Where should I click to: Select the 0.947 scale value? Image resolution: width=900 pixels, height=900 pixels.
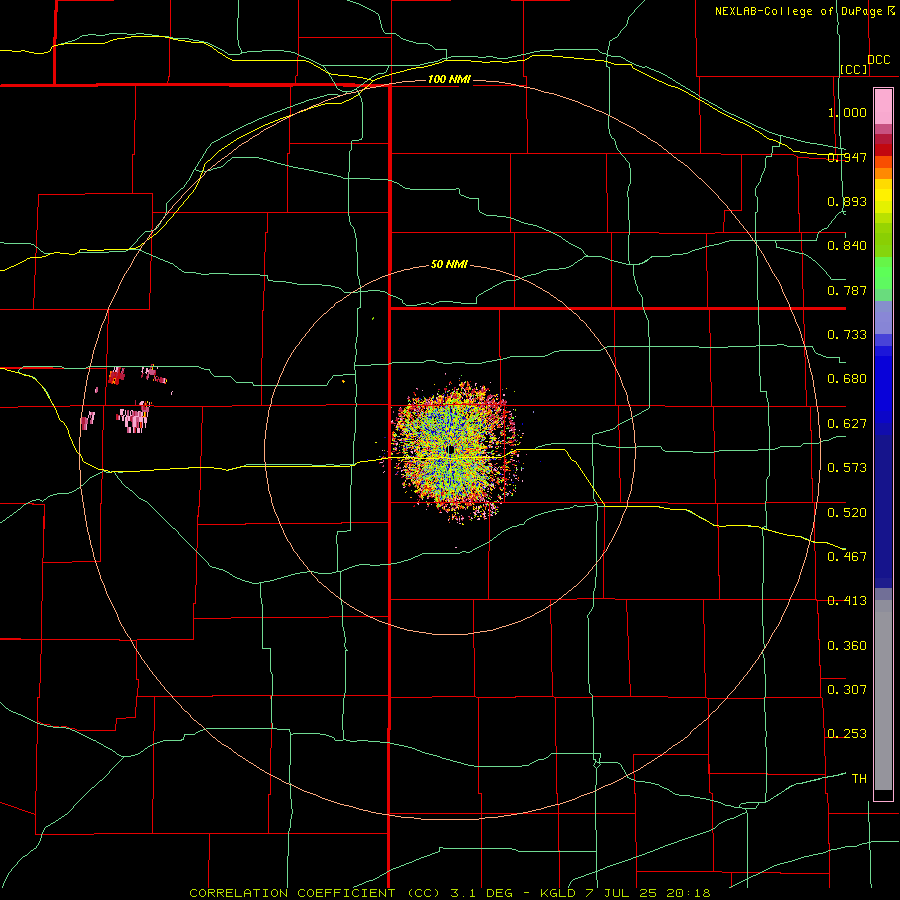[x=847, y=157]
